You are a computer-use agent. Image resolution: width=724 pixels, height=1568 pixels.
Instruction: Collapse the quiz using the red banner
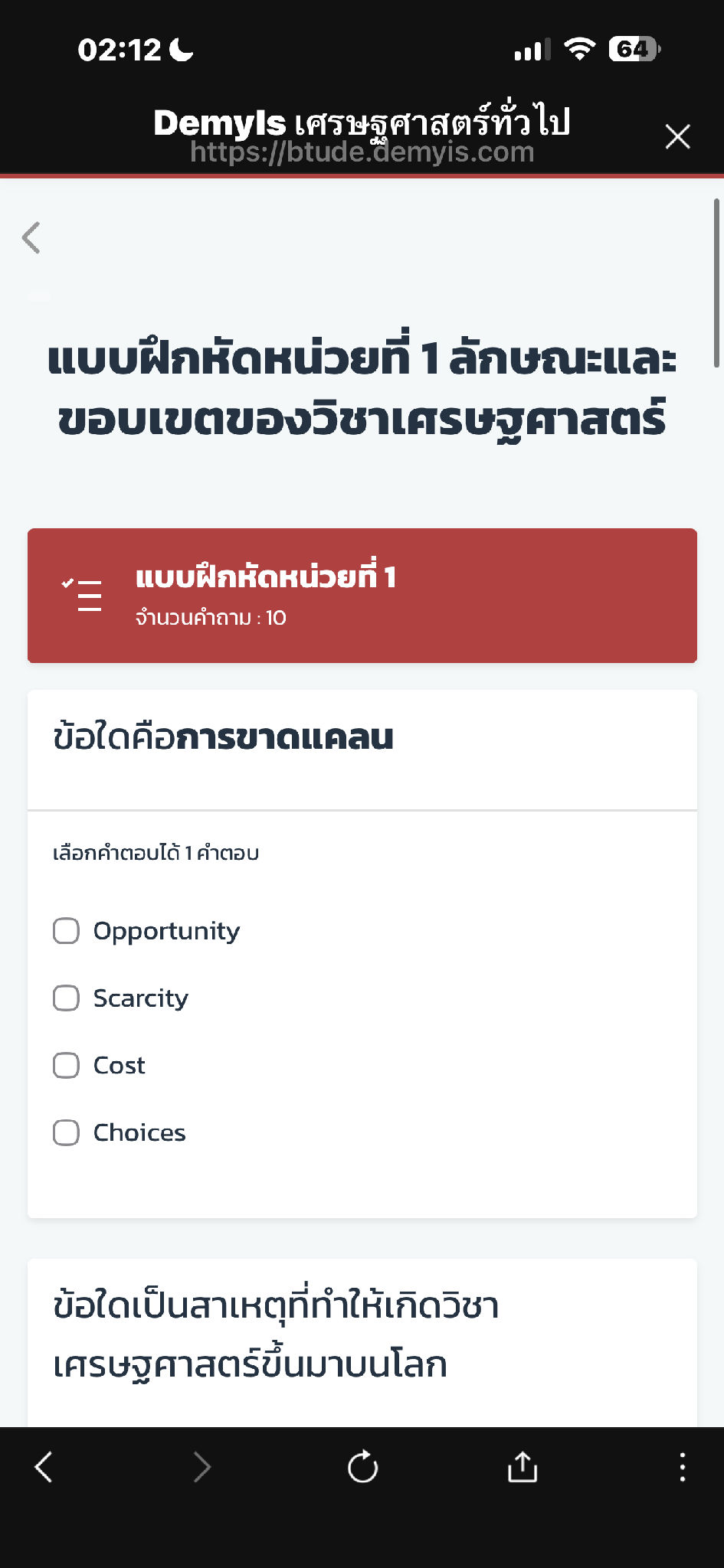coord(362,593)
